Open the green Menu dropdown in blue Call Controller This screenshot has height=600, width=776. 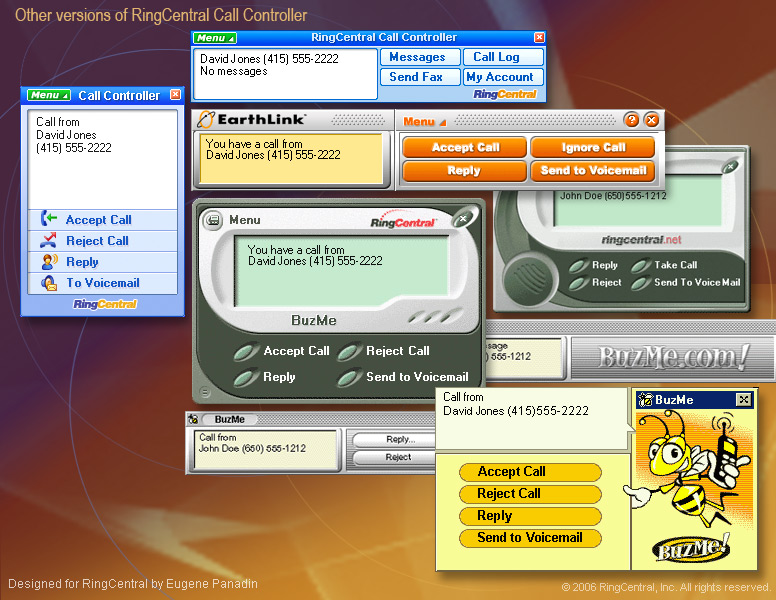pyautogui.click(x=48, y=96)
